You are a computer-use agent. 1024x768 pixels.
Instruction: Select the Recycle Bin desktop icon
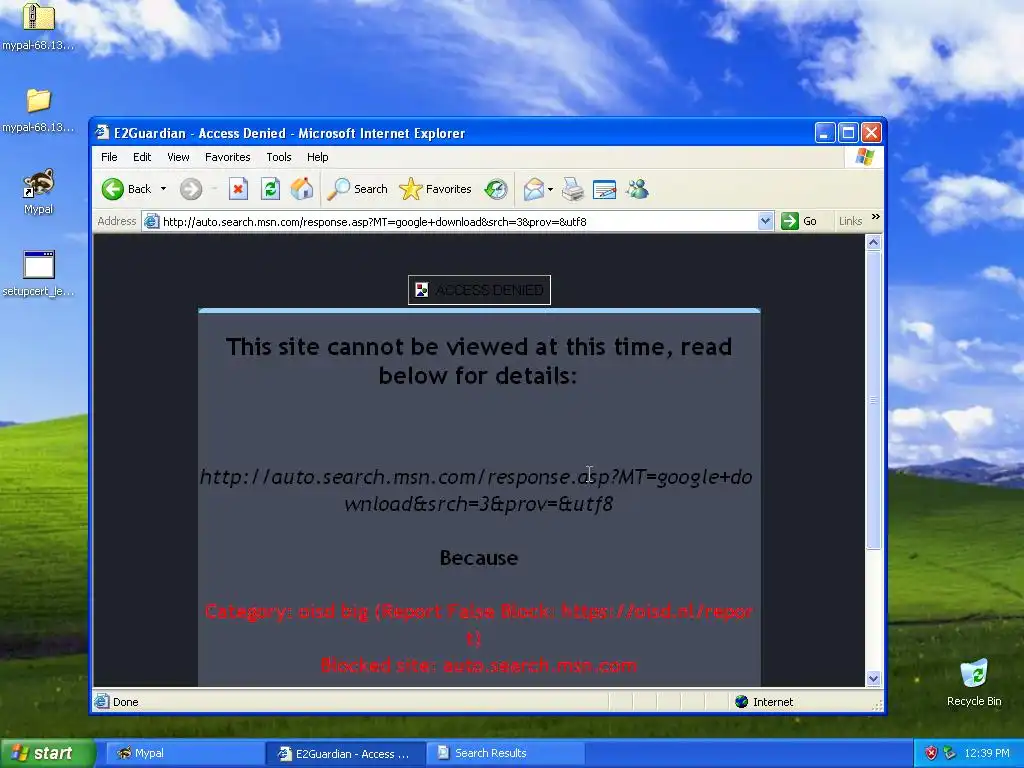pos(974,682)
